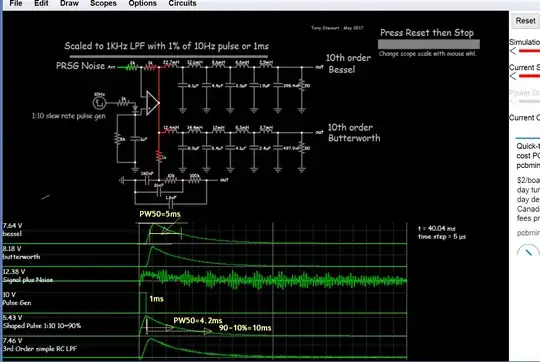This screenshot has height=362, width=540.
Task: Select the Bessel filter 50 ohm load resistor
Action: (302, 85)
